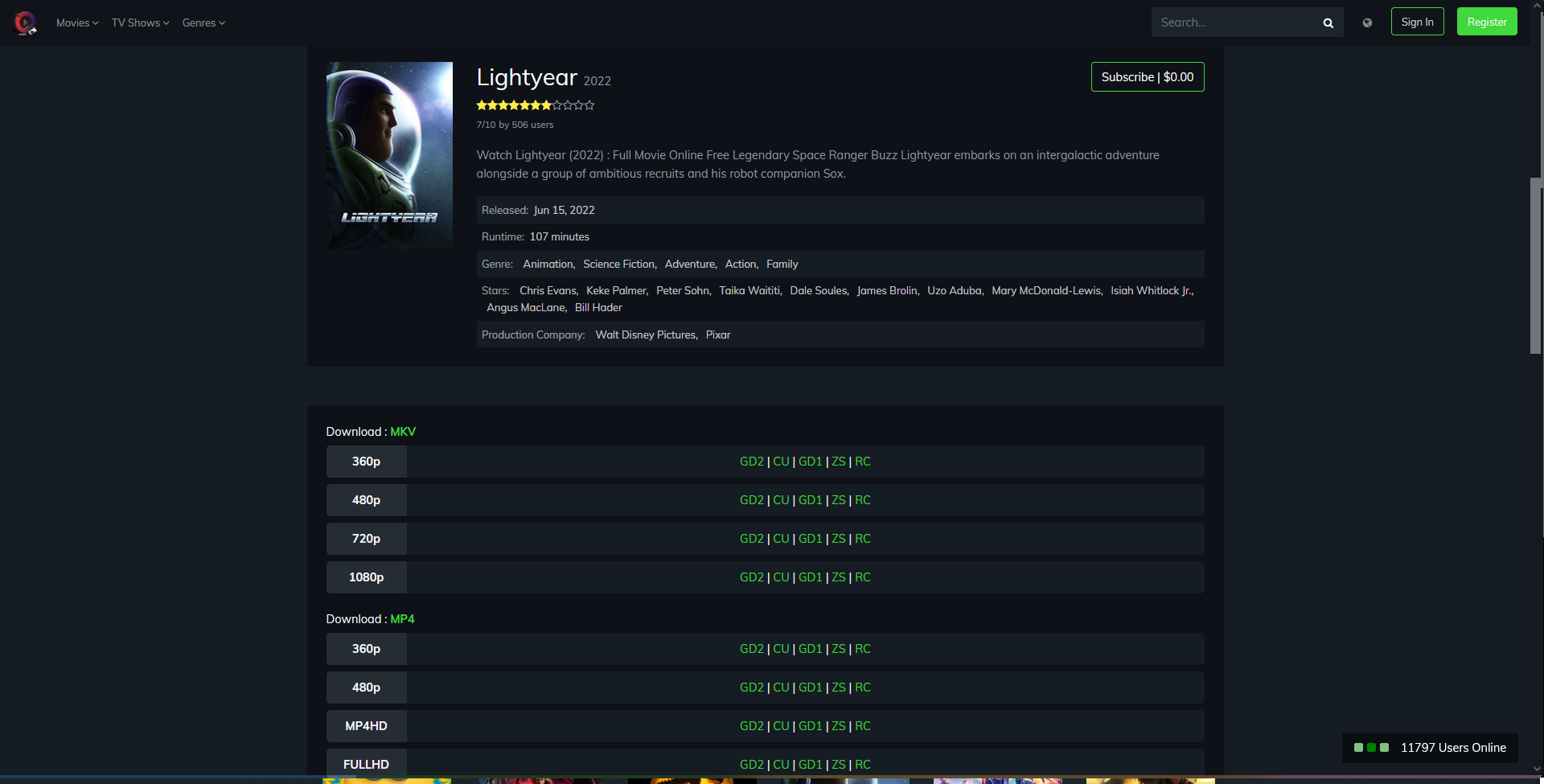Click Subscribe | $0.00 button
Screen dimensions: 1544x784
tap(1147, 77)
